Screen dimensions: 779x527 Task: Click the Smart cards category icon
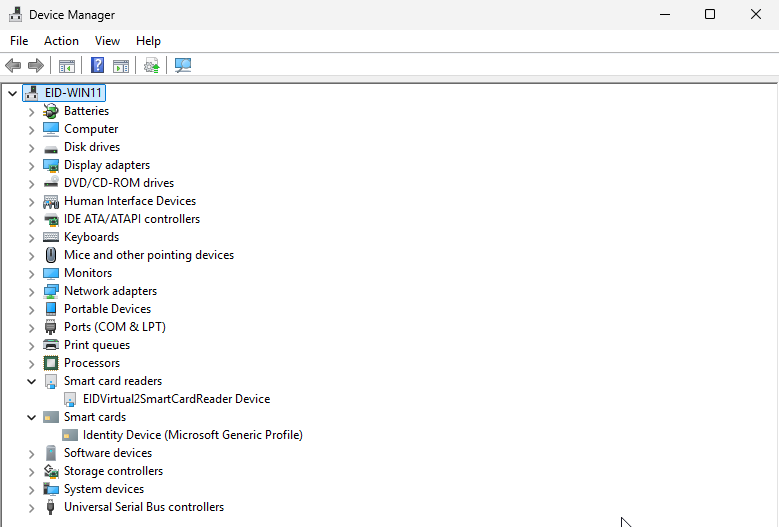(51, 417)
